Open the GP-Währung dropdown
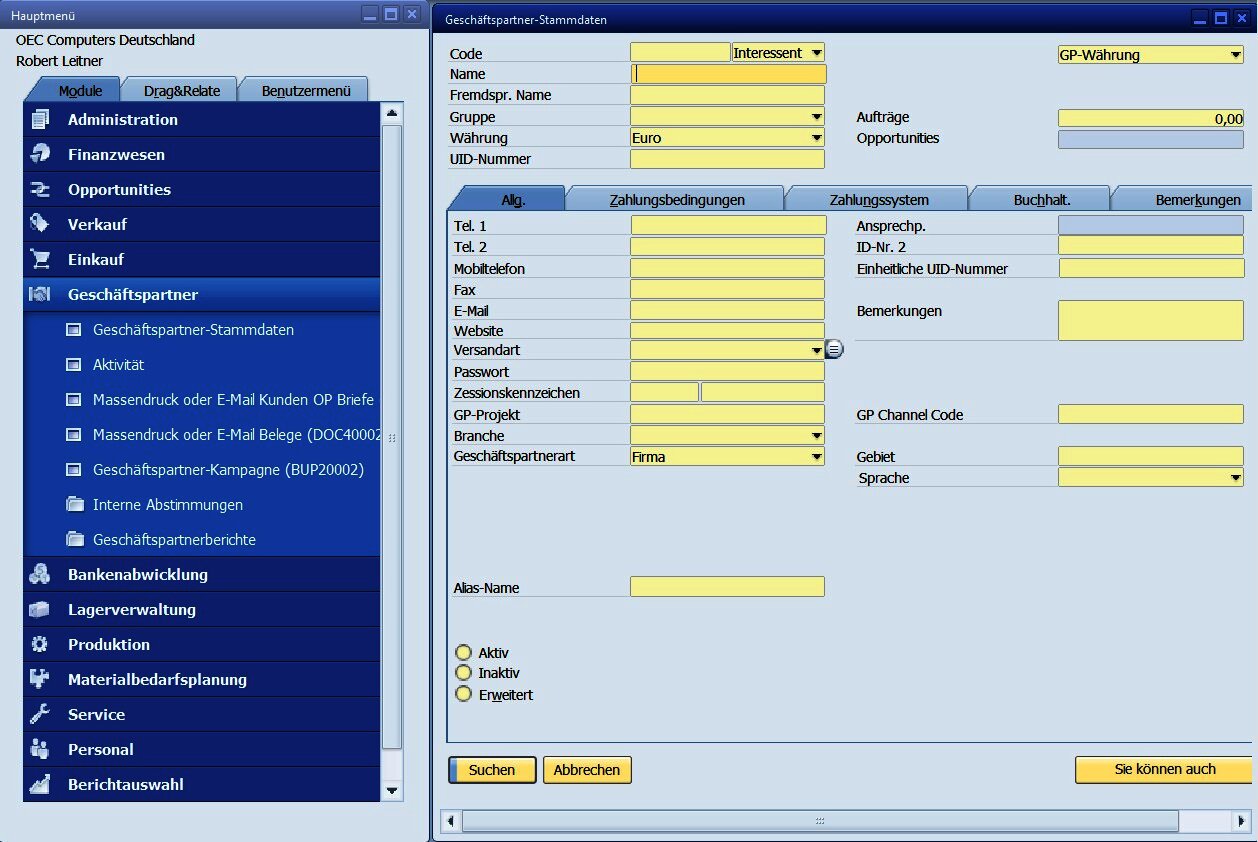 tap(1236, 55)
